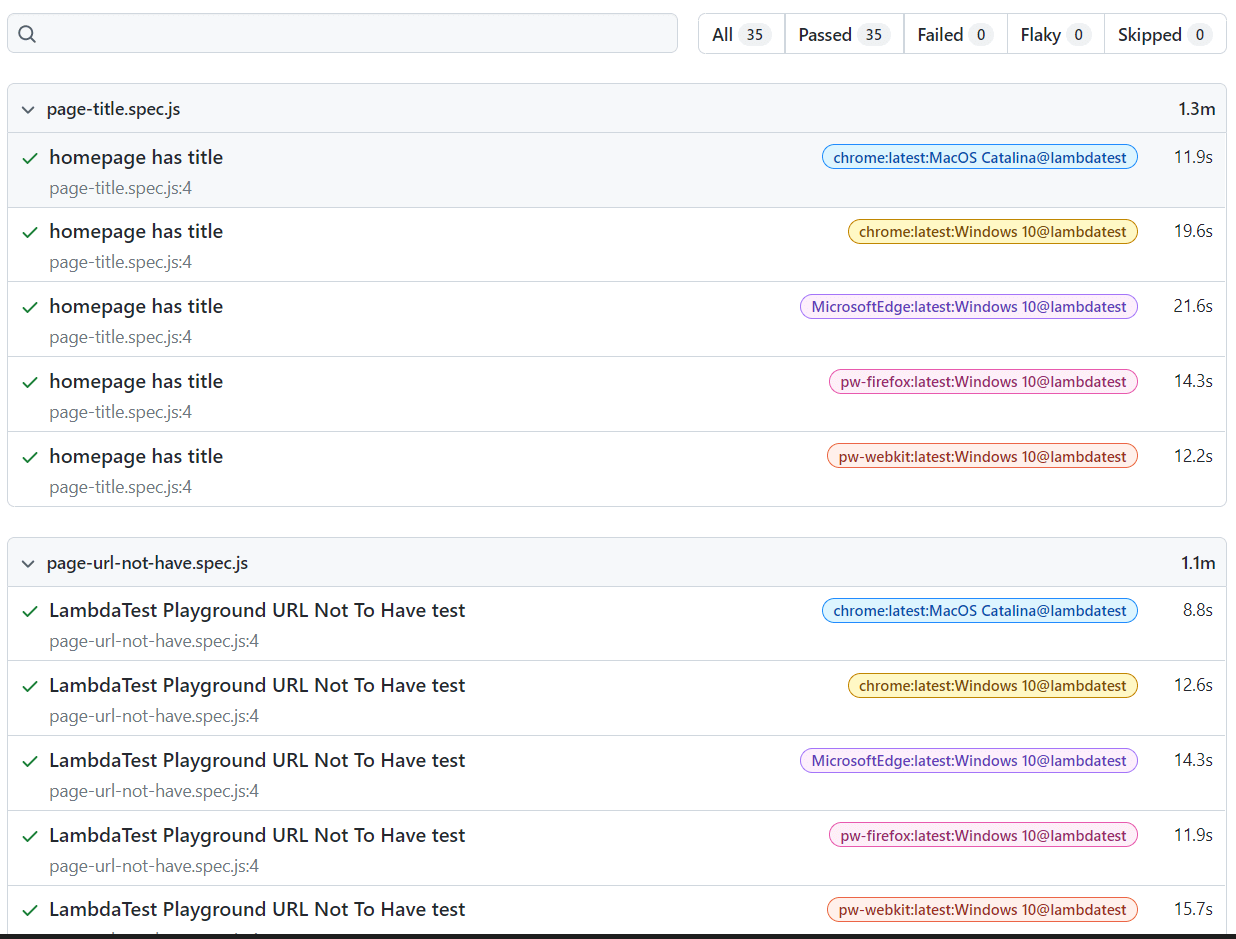The height and width of the screenshot is (939, 1236).
Task: Enable the Skipped tests filter
Action: coord(1164,33)
